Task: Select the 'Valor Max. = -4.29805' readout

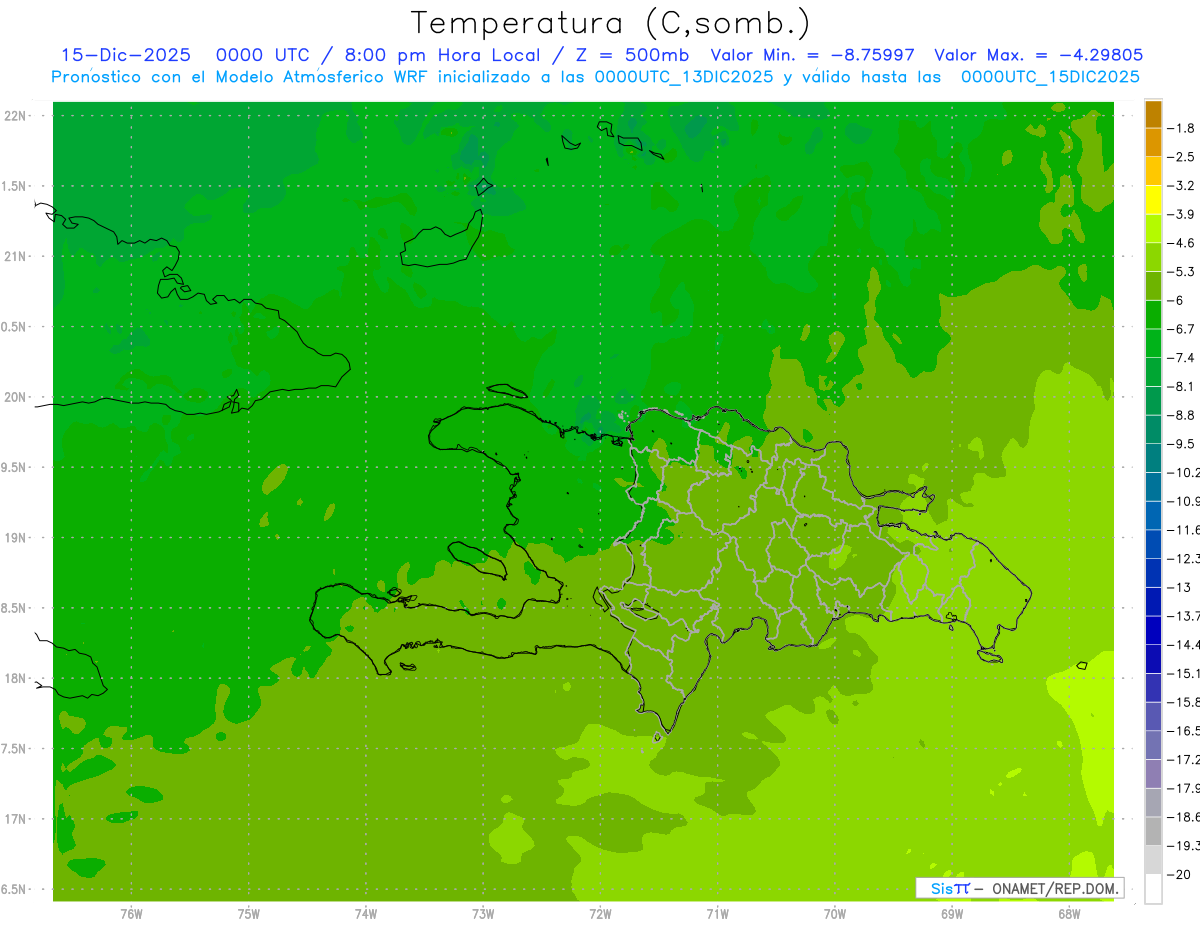Action: tap(1038, 55)
